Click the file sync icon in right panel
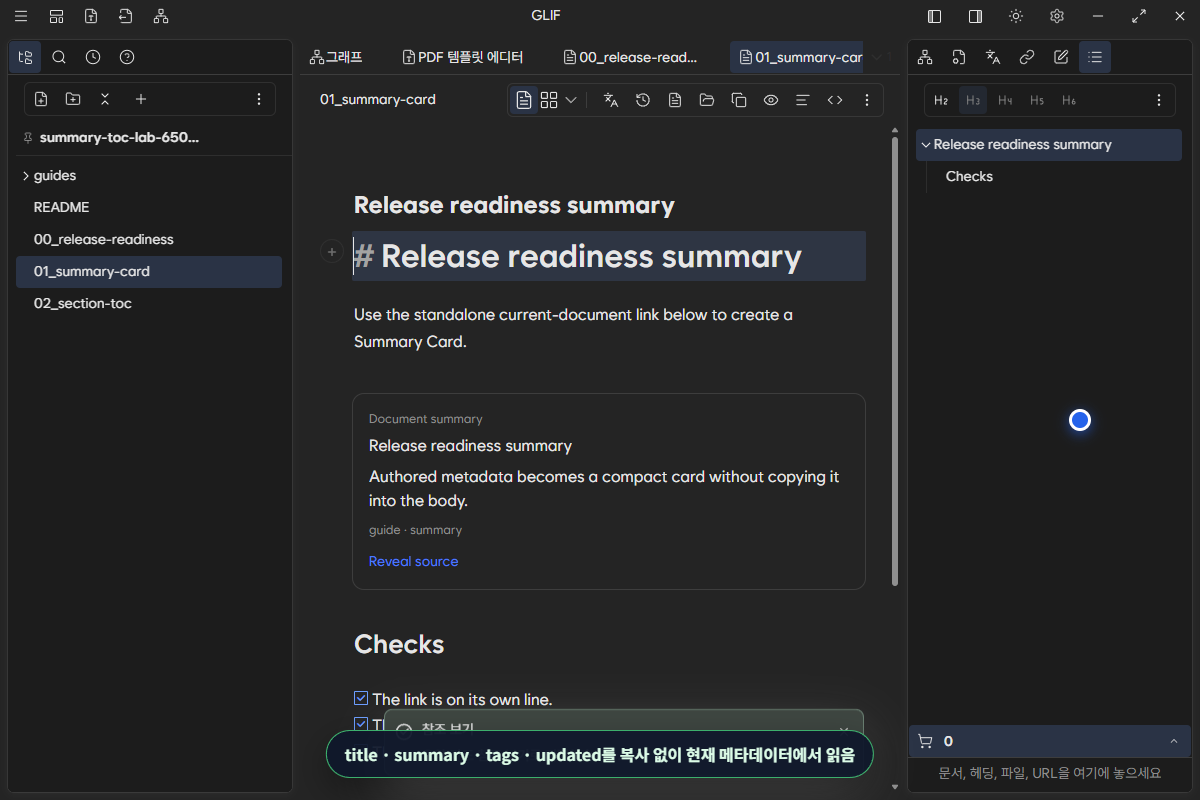This screenshot has width=1200, height=800. point(959,57)
